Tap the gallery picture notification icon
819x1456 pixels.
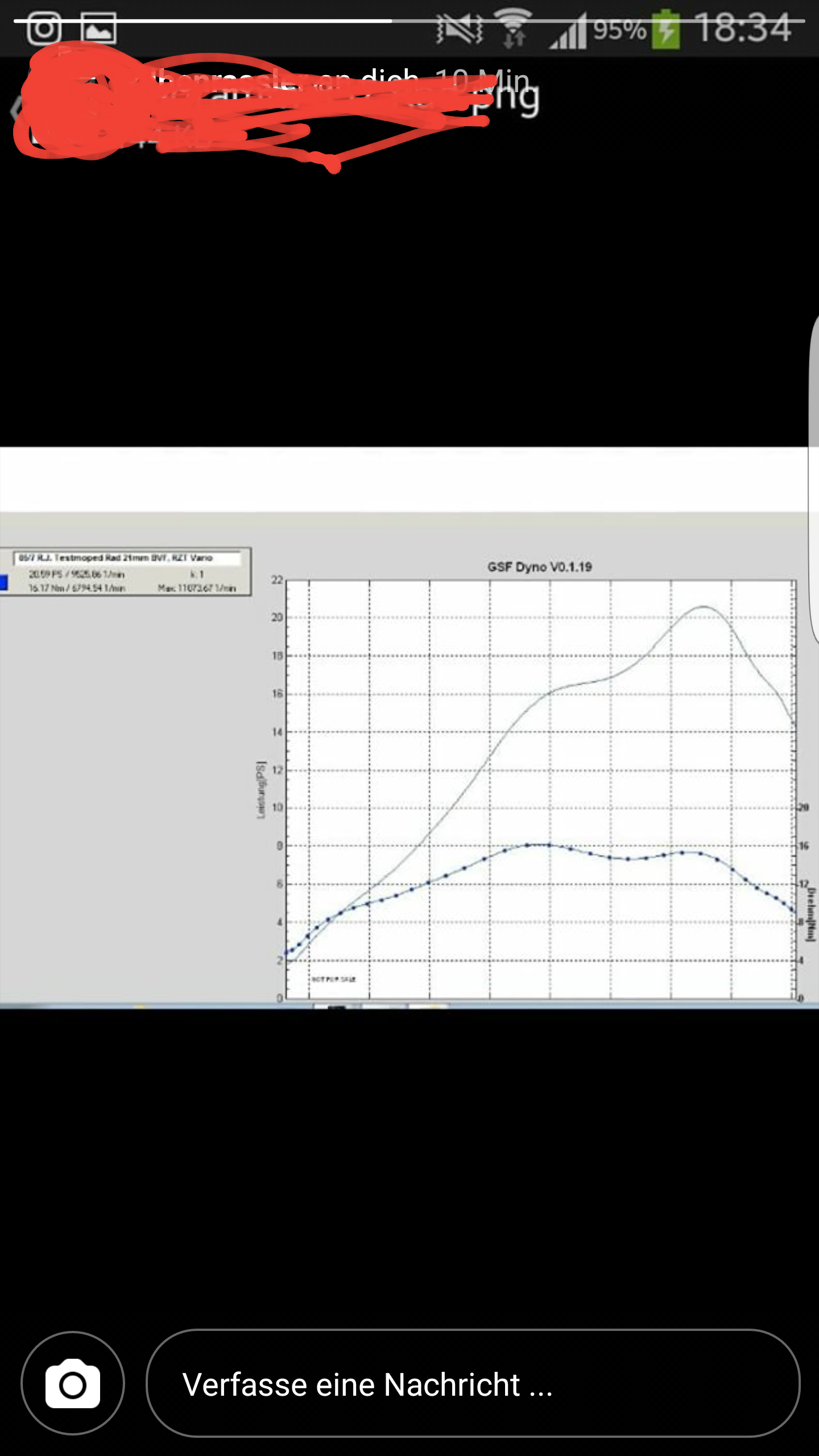(98, 28)
